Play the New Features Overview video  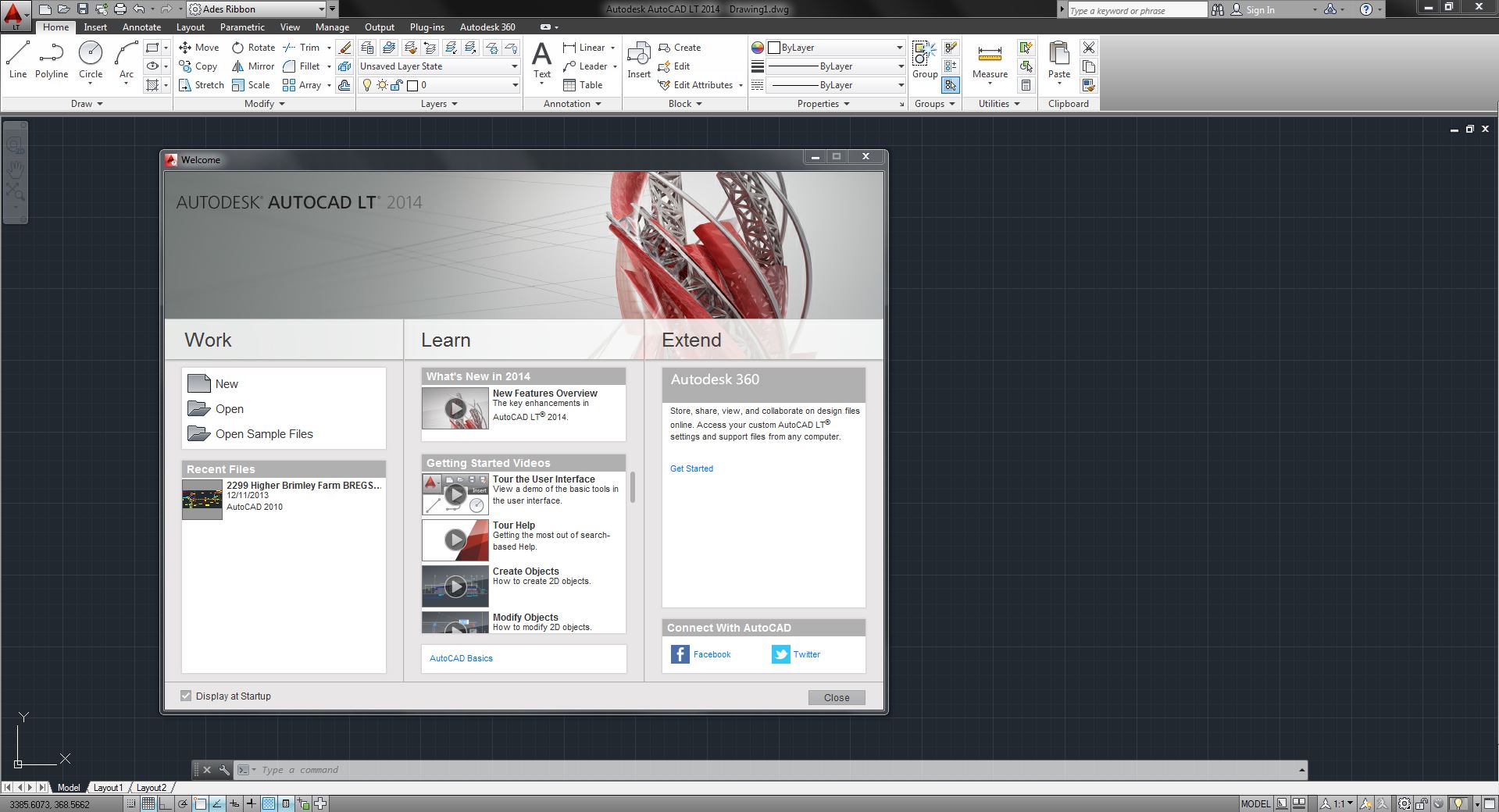tap(455, 408)
